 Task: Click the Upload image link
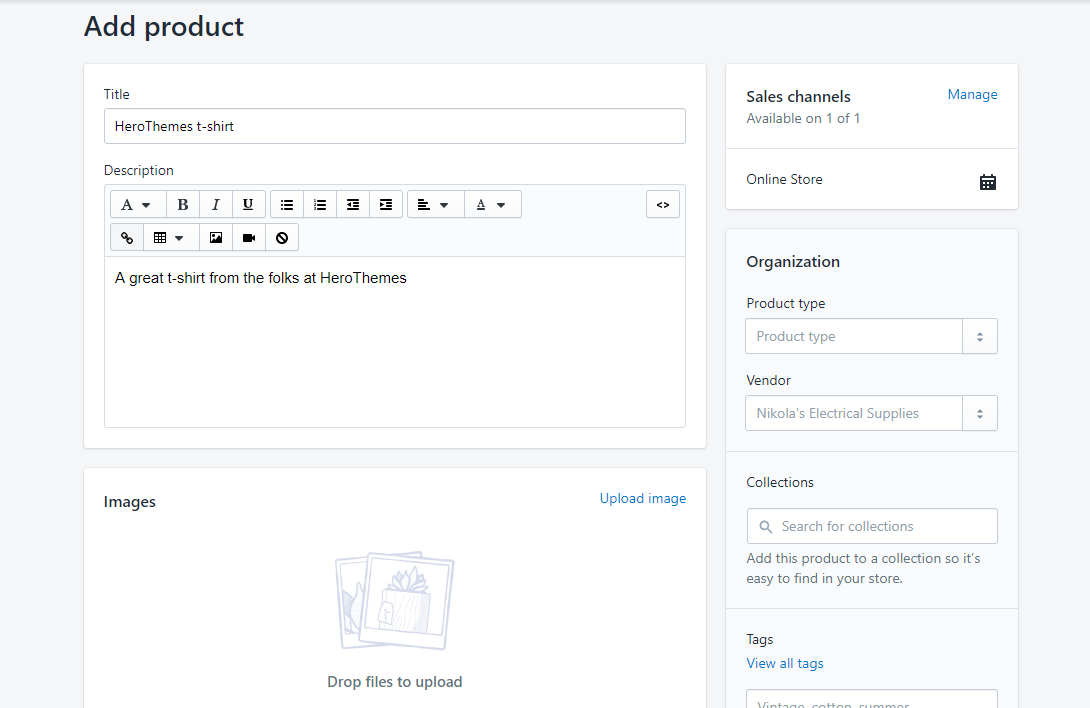[643, 498]
